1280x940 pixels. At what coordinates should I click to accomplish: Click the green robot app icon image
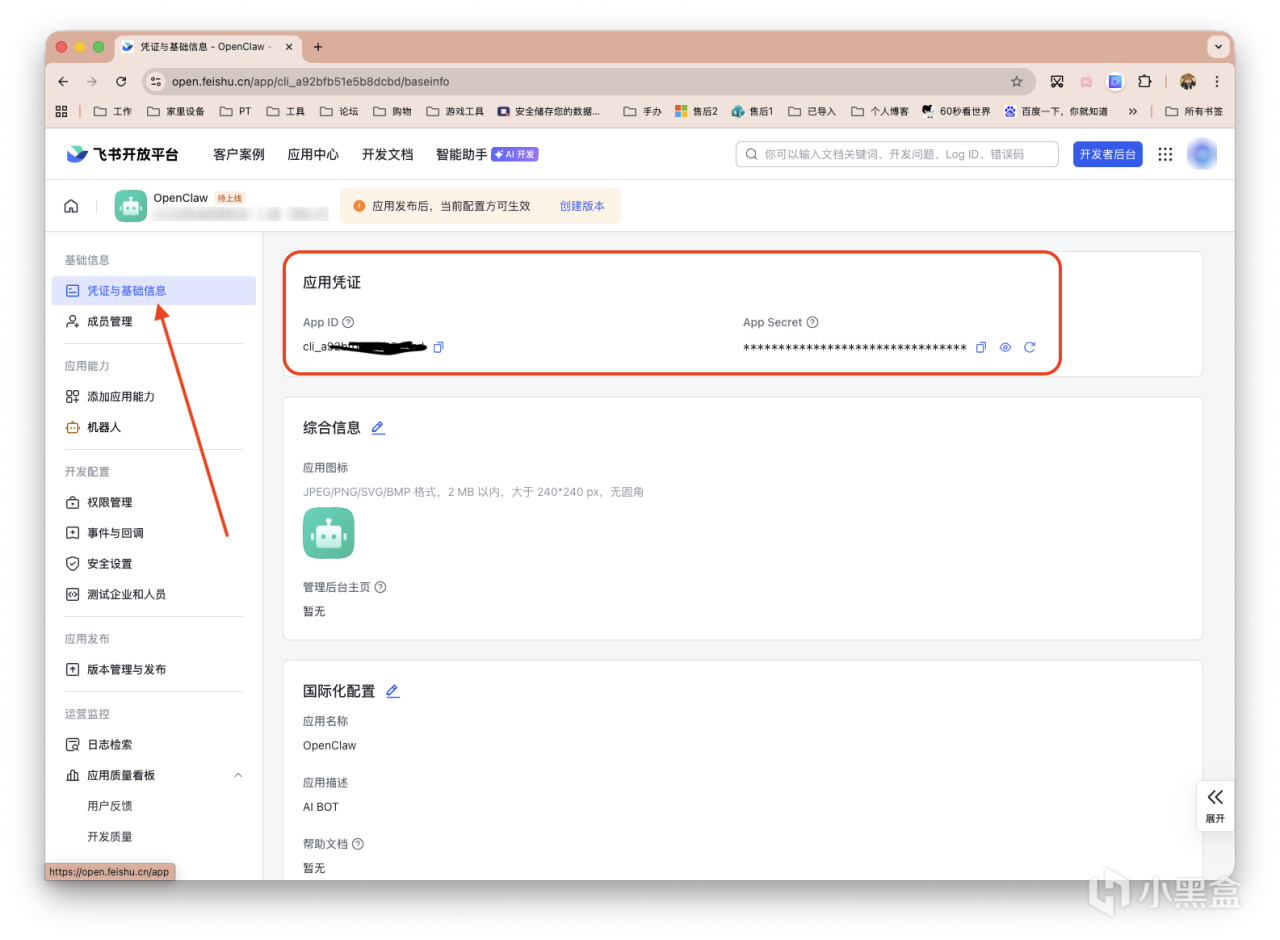[x=329, y=533]
